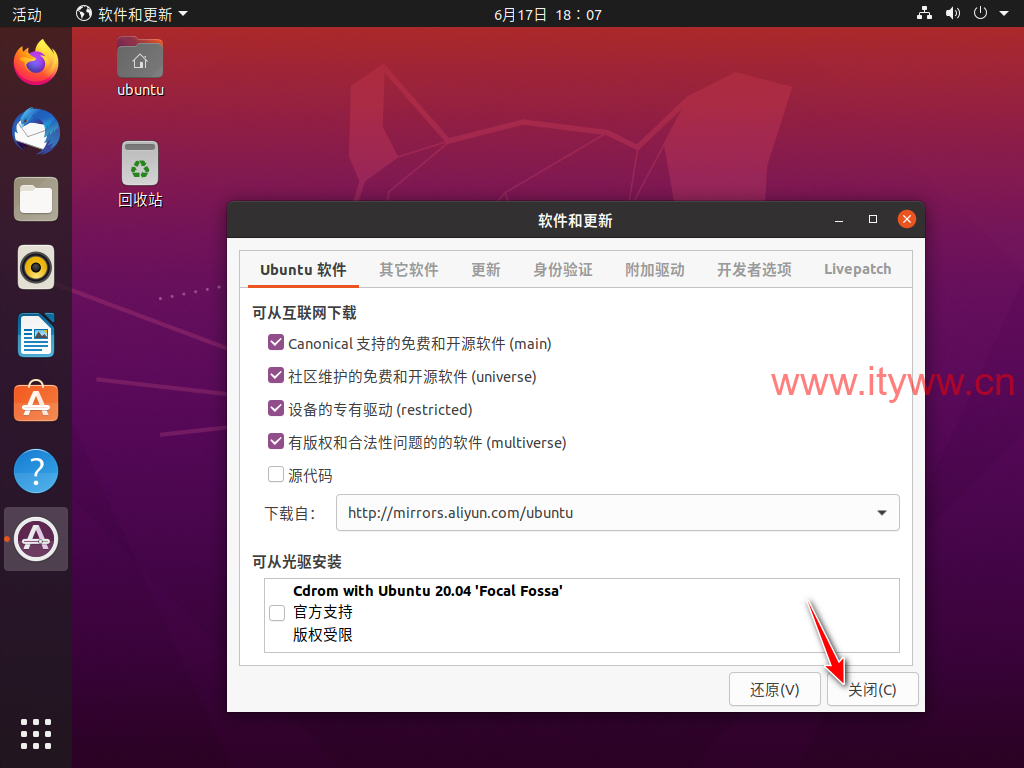Switch to the Livepatch tab
Image resolution: width=1024 pixels, height=768 pixels.
pyautogui.click(x=857, y=270)
